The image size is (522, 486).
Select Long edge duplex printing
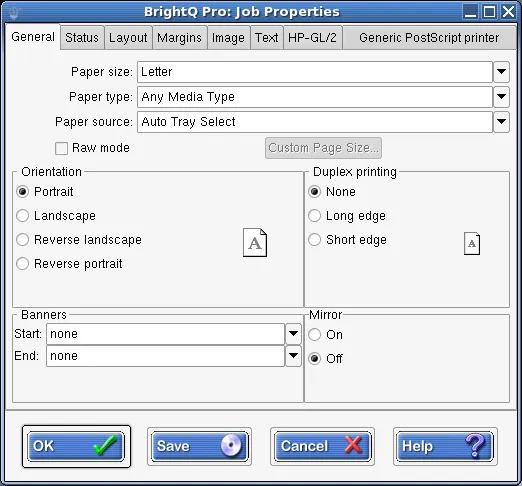[314, 216]
